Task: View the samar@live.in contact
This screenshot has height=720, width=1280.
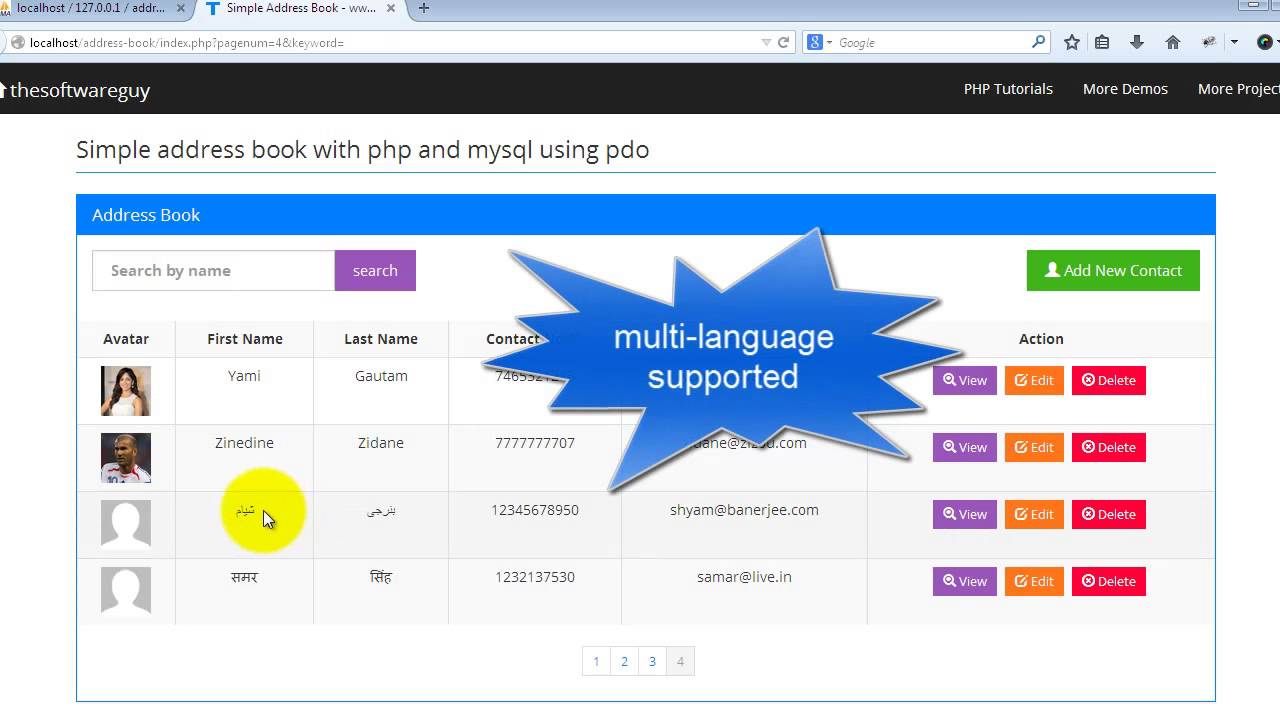Action: point(964,581)
